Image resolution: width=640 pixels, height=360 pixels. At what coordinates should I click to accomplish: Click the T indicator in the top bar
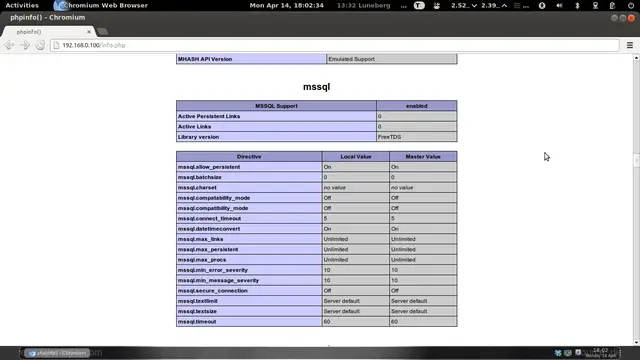(x=419, y=6)
